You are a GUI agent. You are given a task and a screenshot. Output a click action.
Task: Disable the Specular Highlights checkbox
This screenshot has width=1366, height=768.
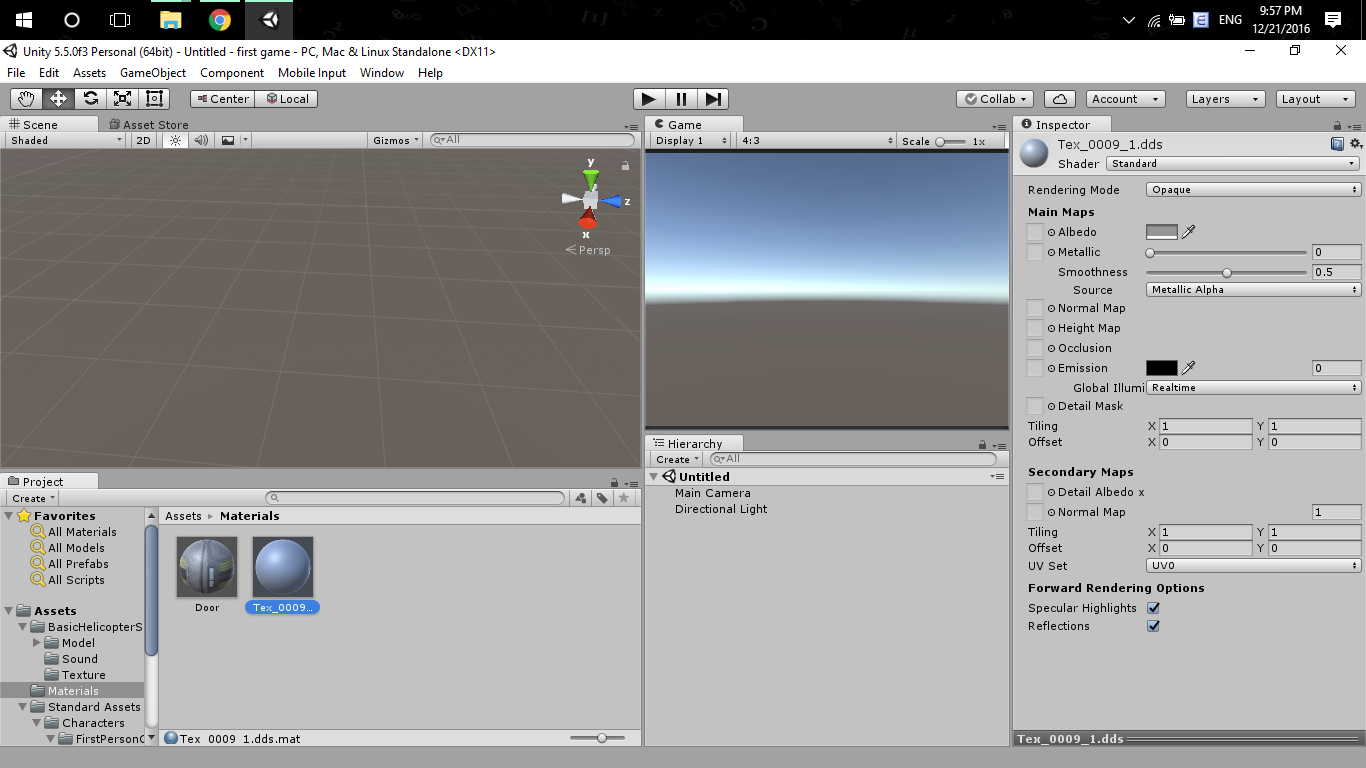click(1153, 607)
